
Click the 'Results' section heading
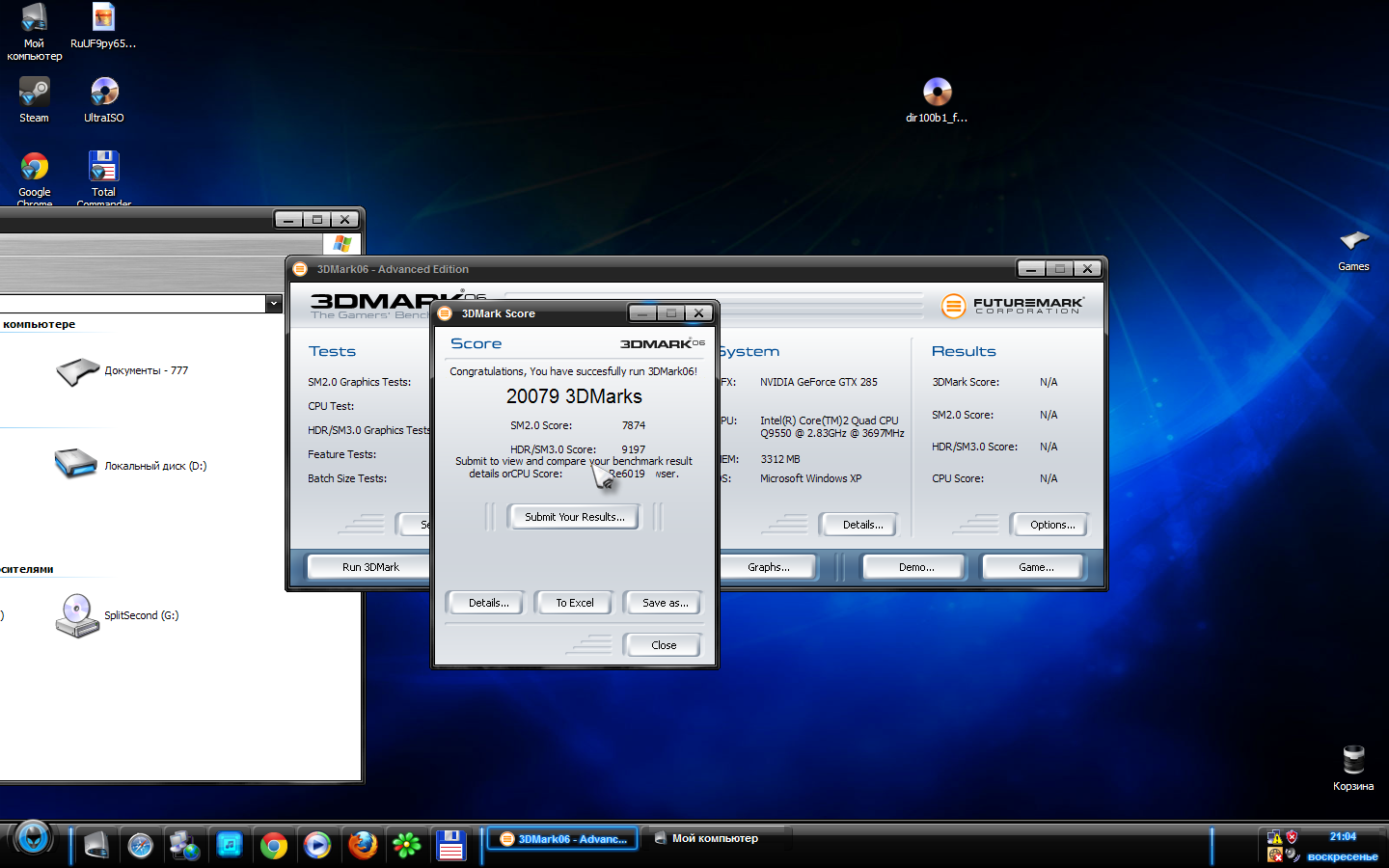click(964, 351)
